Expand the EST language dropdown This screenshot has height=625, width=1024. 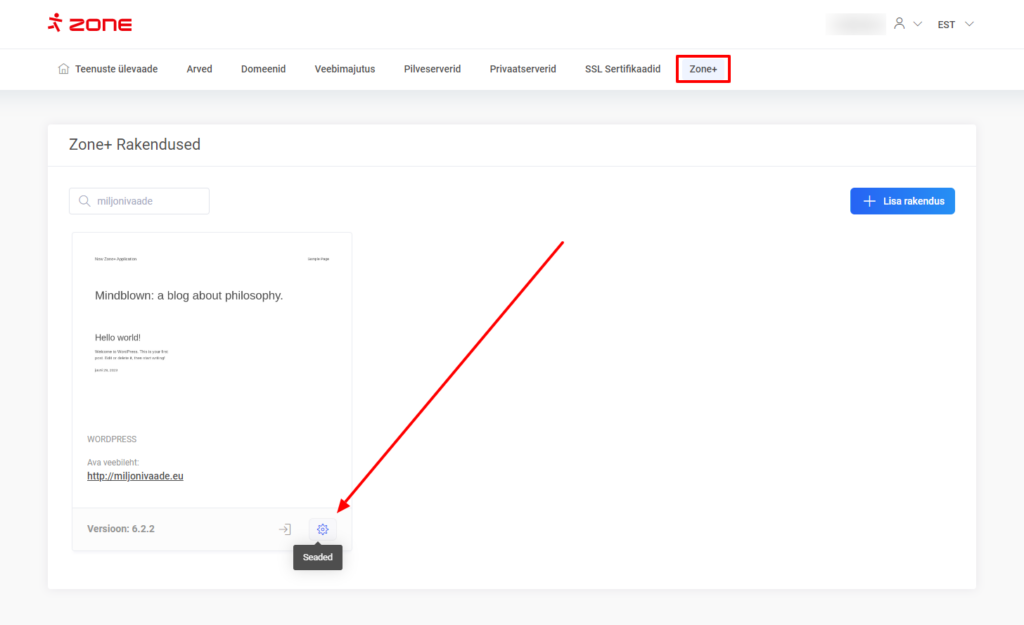pyautogui.click(x=954, y=24)
